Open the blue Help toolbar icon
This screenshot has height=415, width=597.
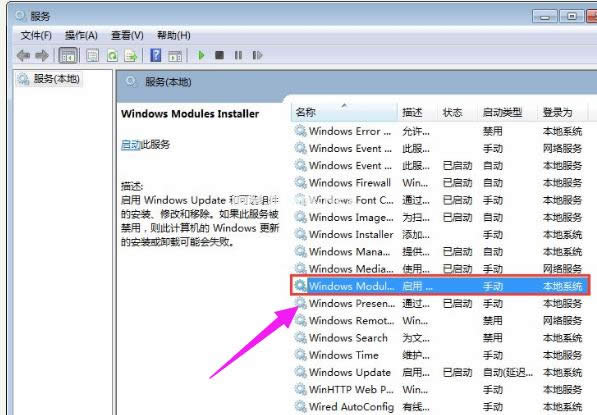point(155,56)
